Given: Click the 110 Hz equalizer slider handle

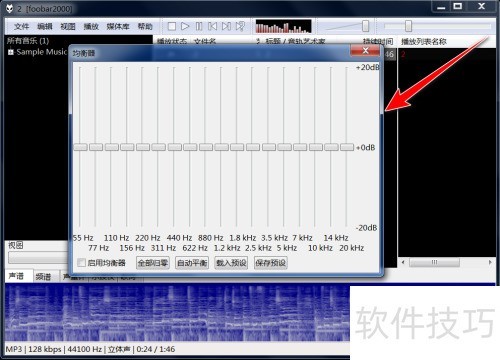Looking at the screenshot, I should pyautogui.click(x=112, y=147).
